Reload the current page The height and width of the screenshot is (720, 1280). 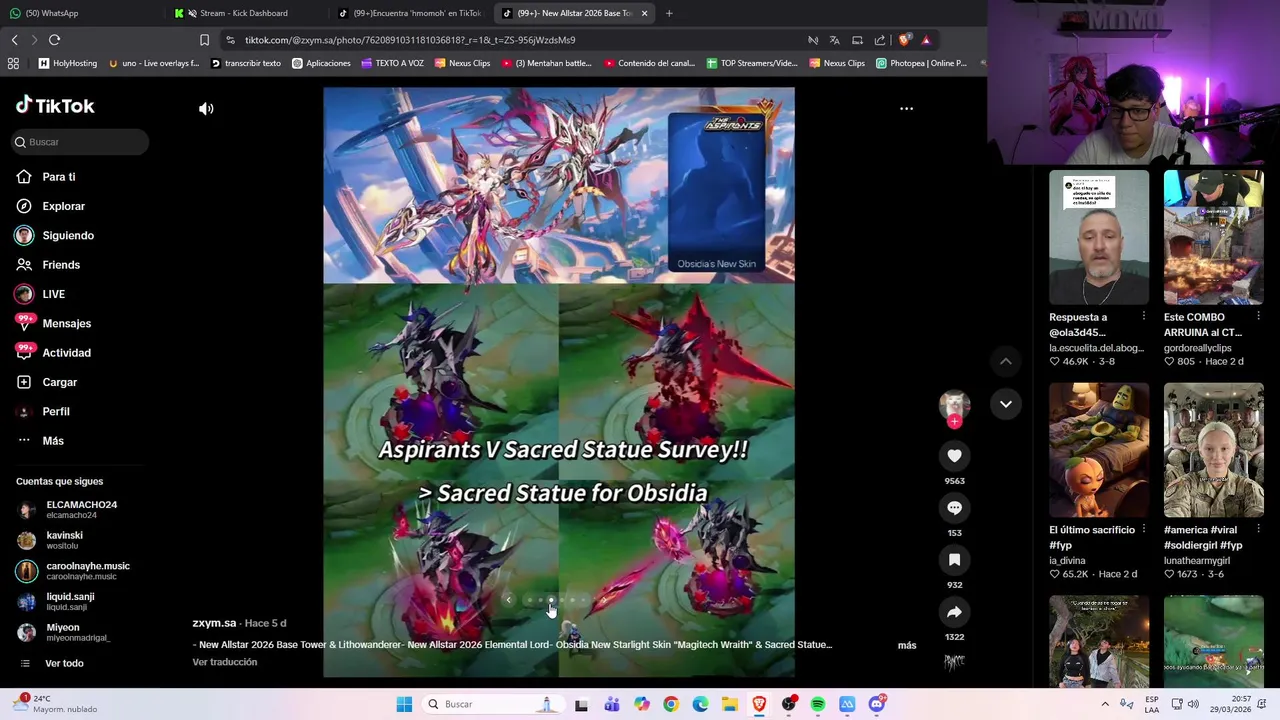coord(54,40)
